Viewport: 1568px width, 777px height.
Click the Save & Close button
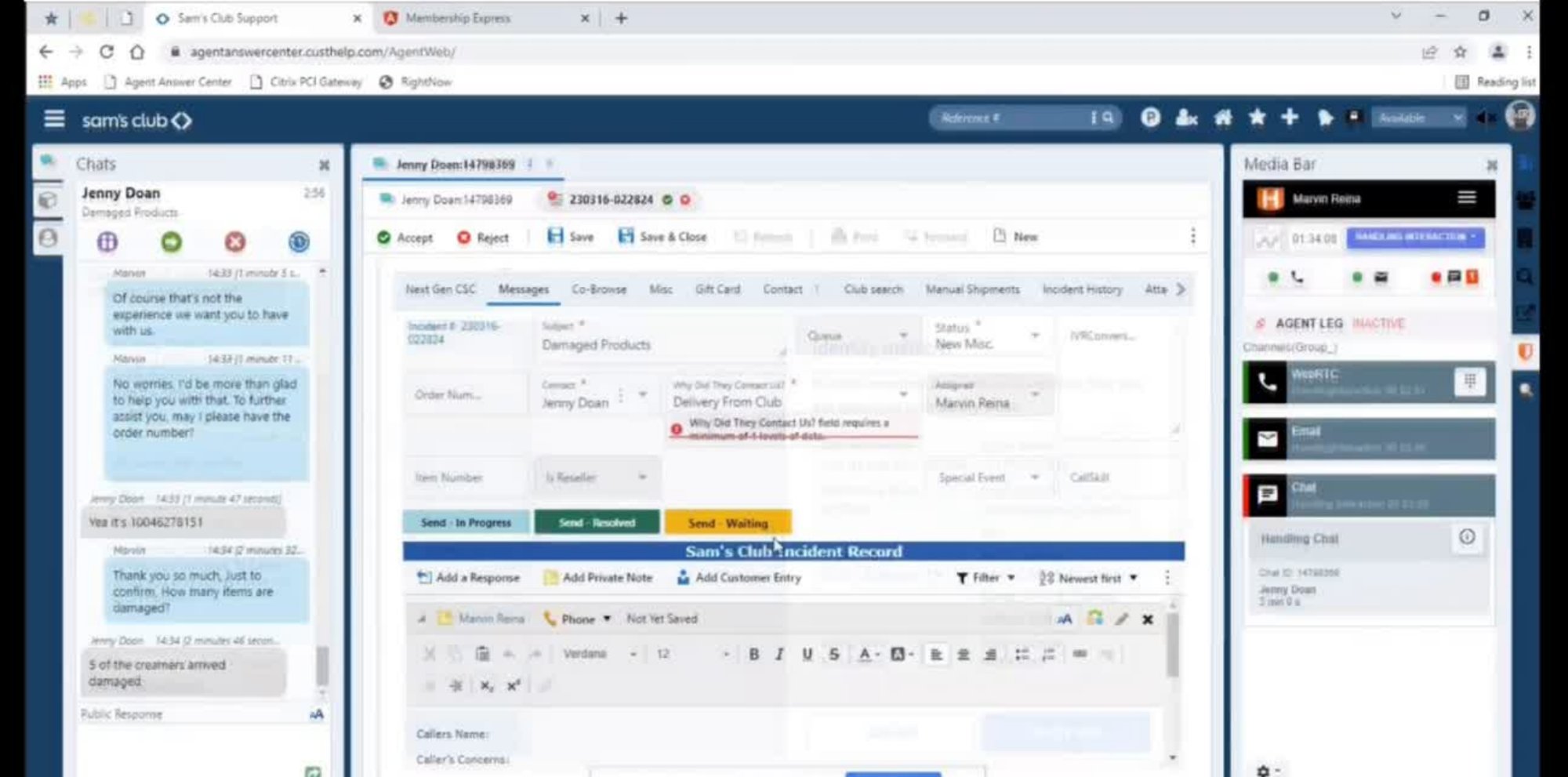pos(662,237)
